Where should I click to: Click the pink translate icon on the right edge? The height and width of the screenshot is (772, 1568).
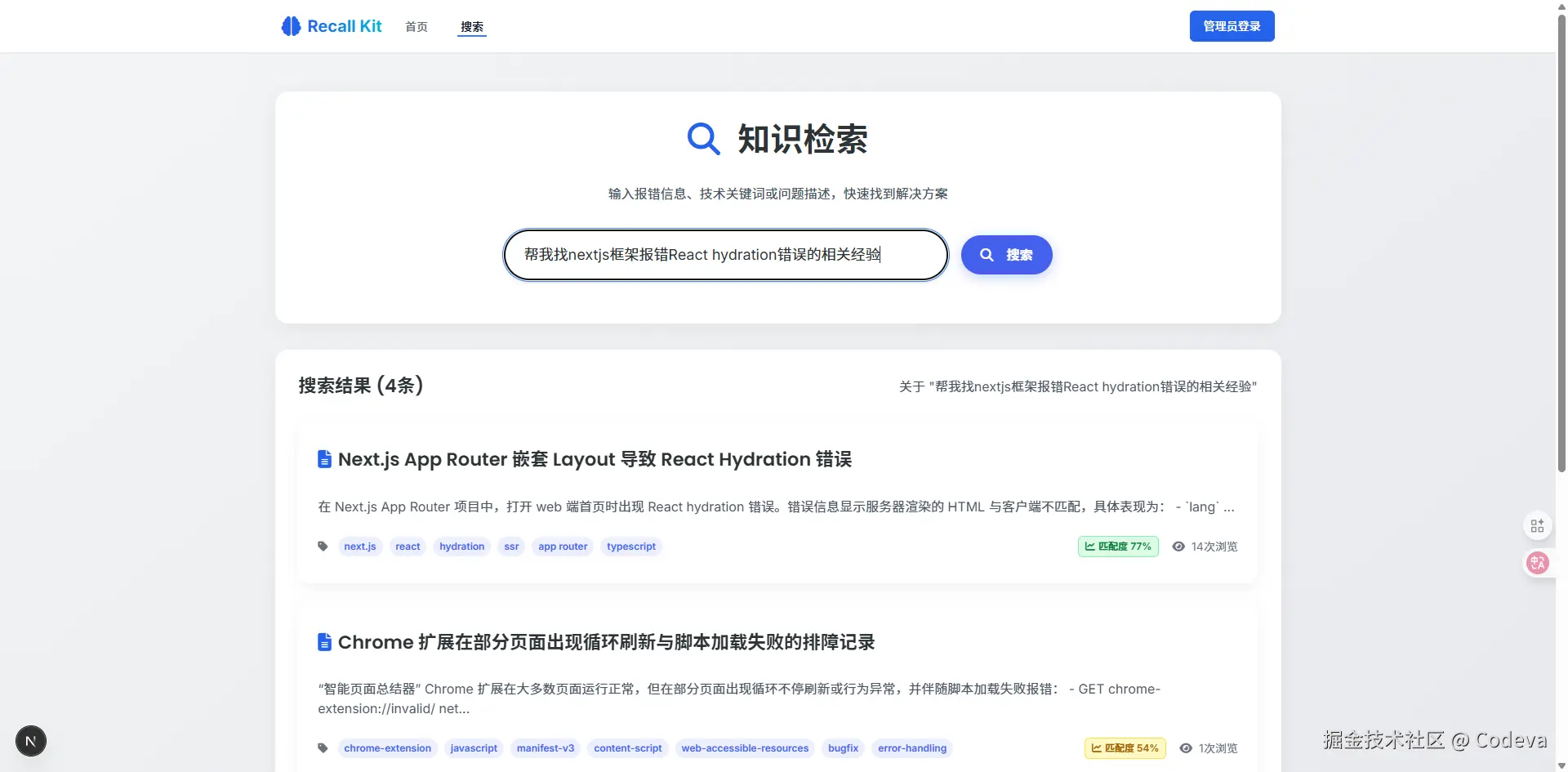click(x=1538, y=563)
